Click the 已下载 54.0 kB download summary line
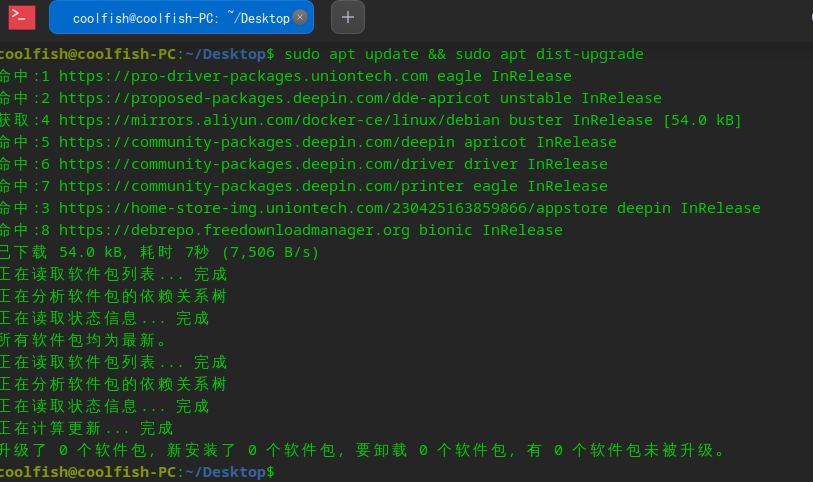 click(159, 252)
